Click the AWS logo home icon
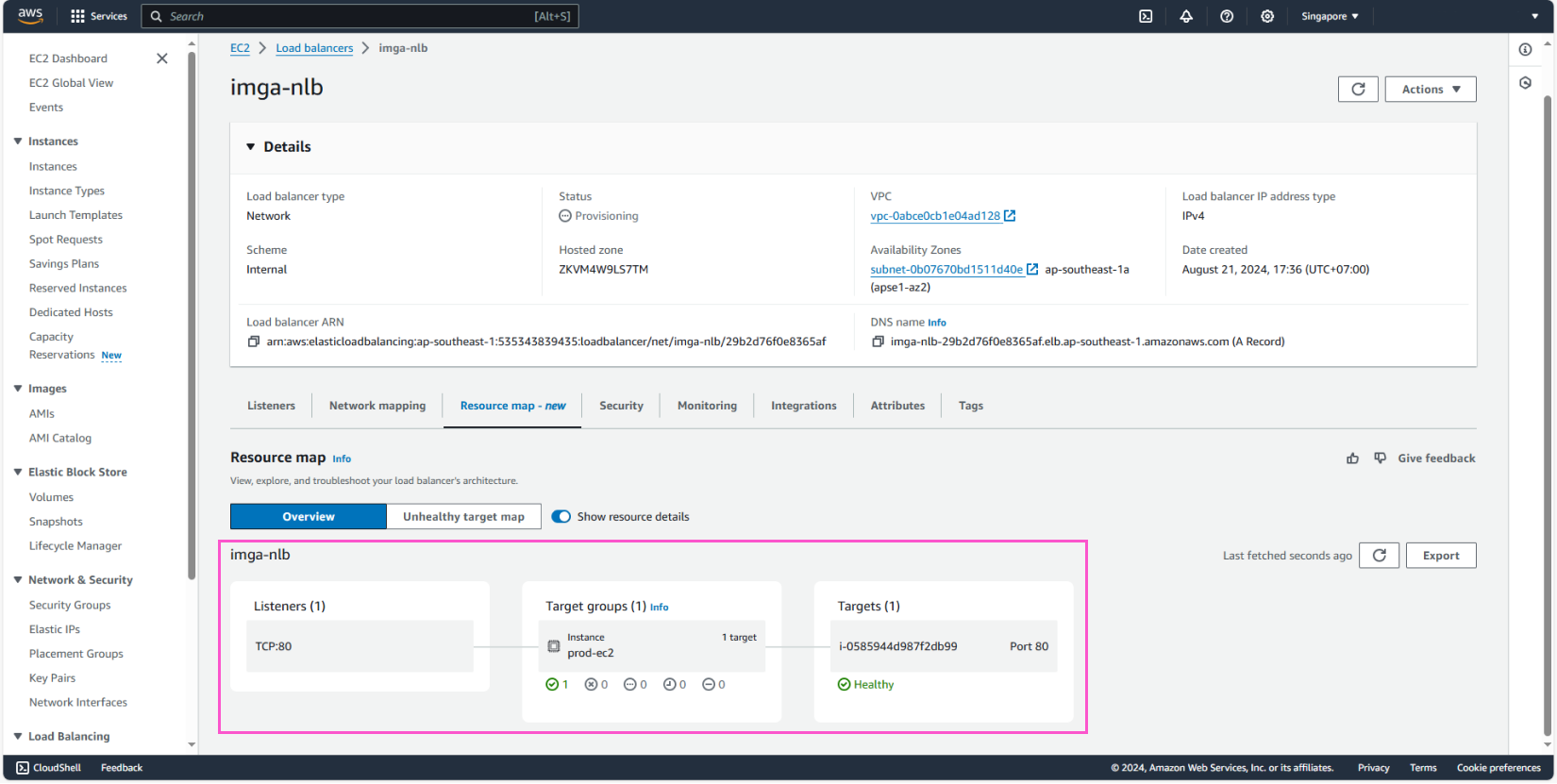This screenshot has height=784, width=1557. 30,16
